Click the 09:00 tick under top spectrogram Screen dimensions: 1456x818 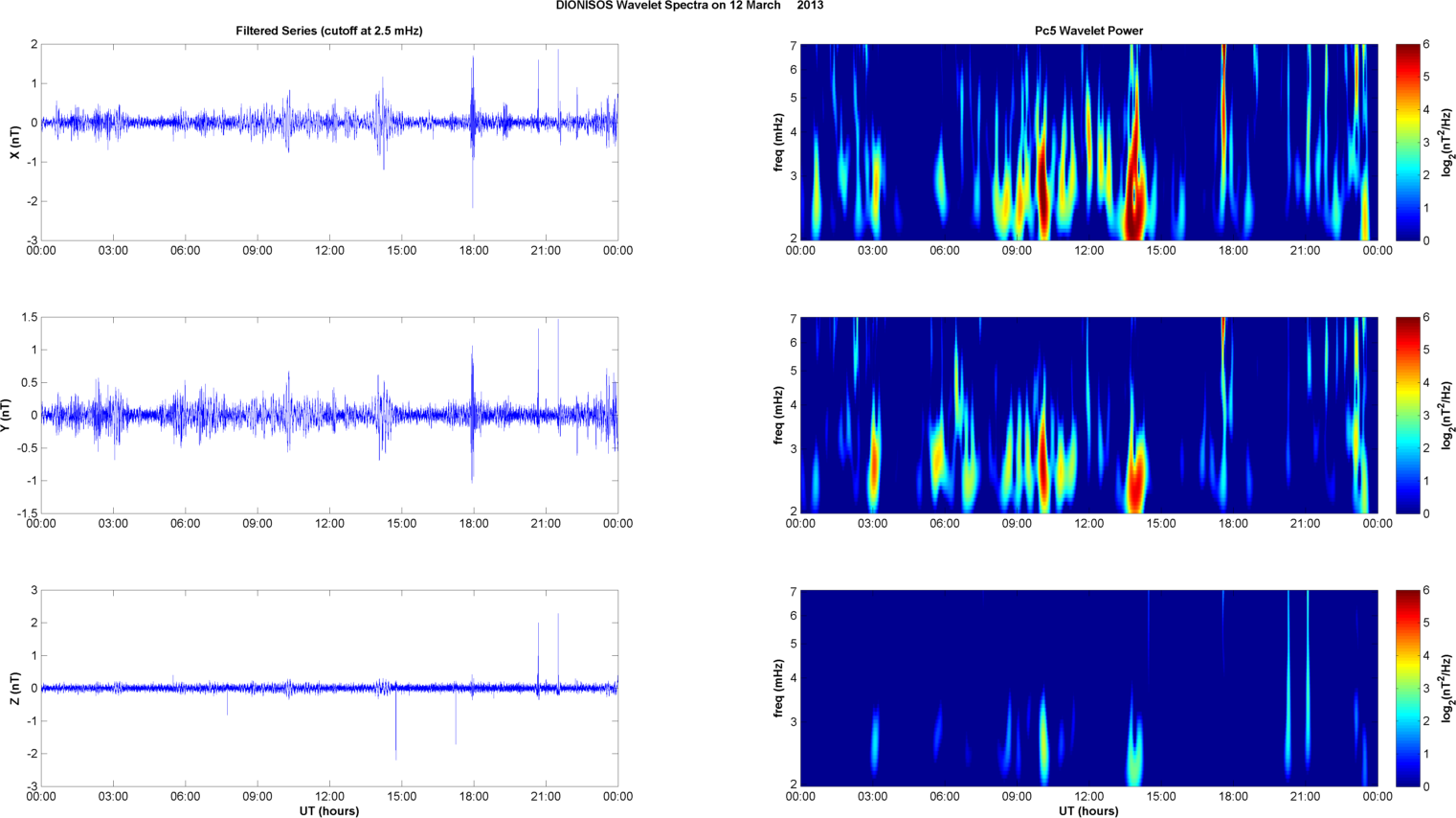(x=1017, y=251)
